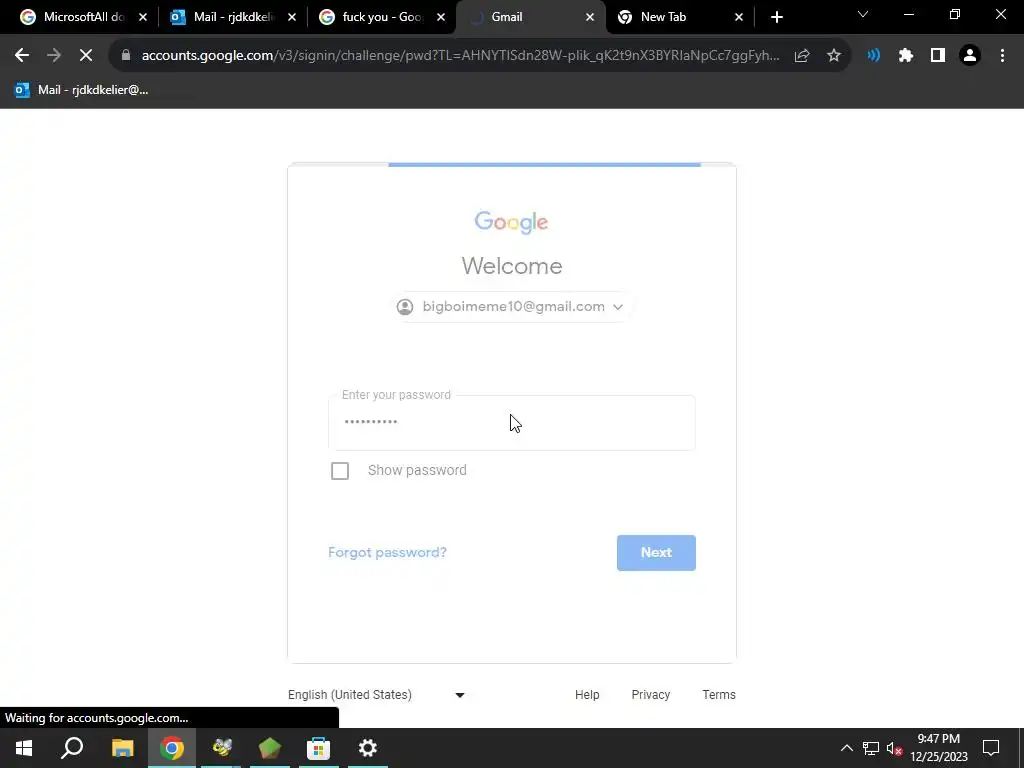1024x768 pixels.
Task: Share this page icon in address bar
Action: click(802, 56)
